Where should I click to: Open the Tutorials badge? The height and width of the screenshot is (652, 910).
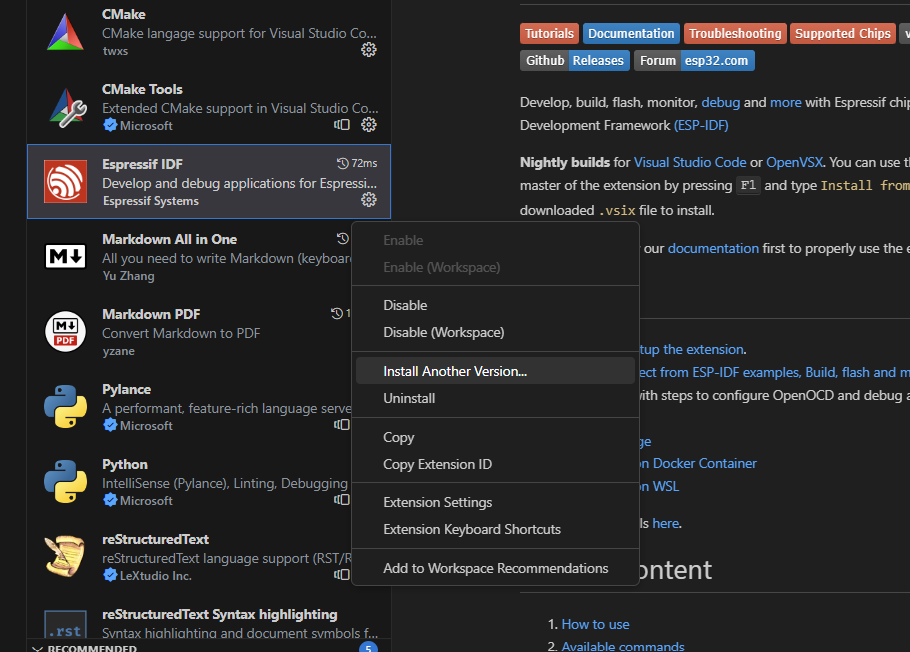tap(549, 34)
